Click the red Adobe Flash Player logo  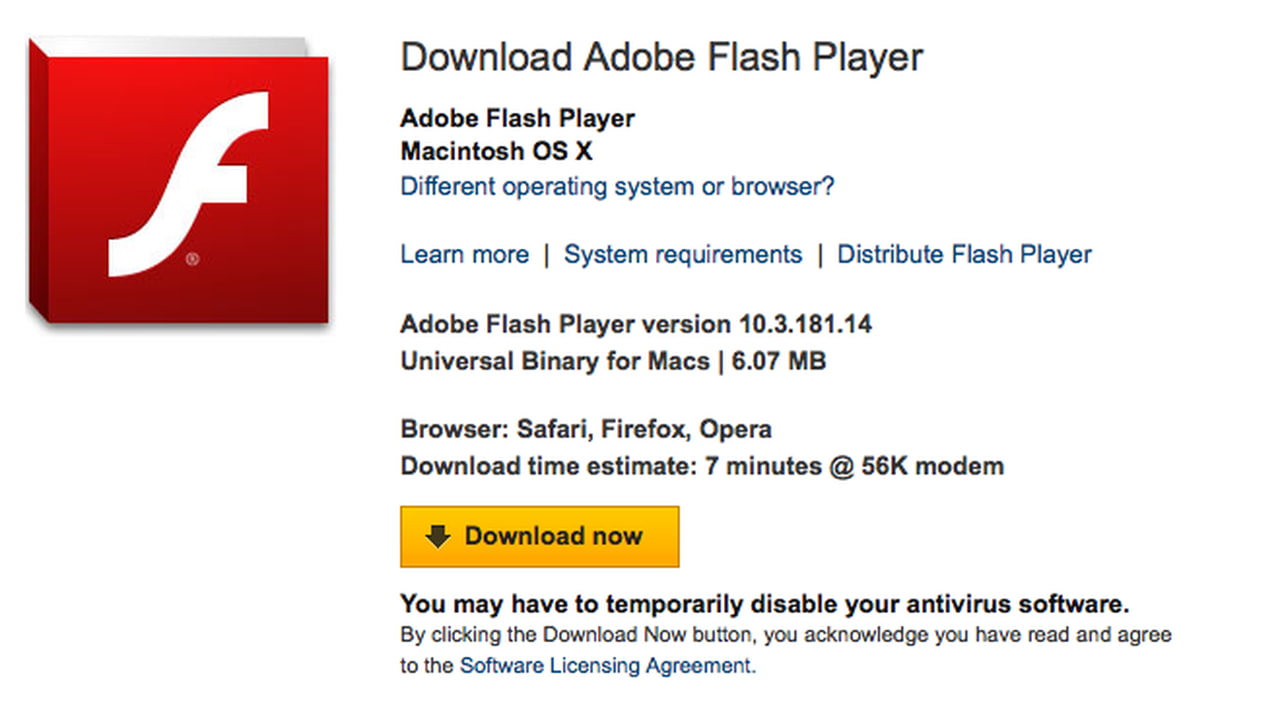178,182
